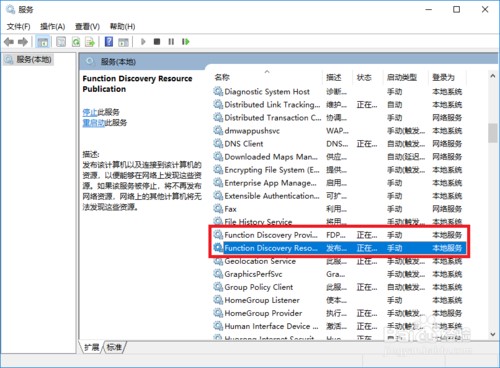Click the scrollbar up arrow
Screen dimensions: 500x368
pos(493,76)
